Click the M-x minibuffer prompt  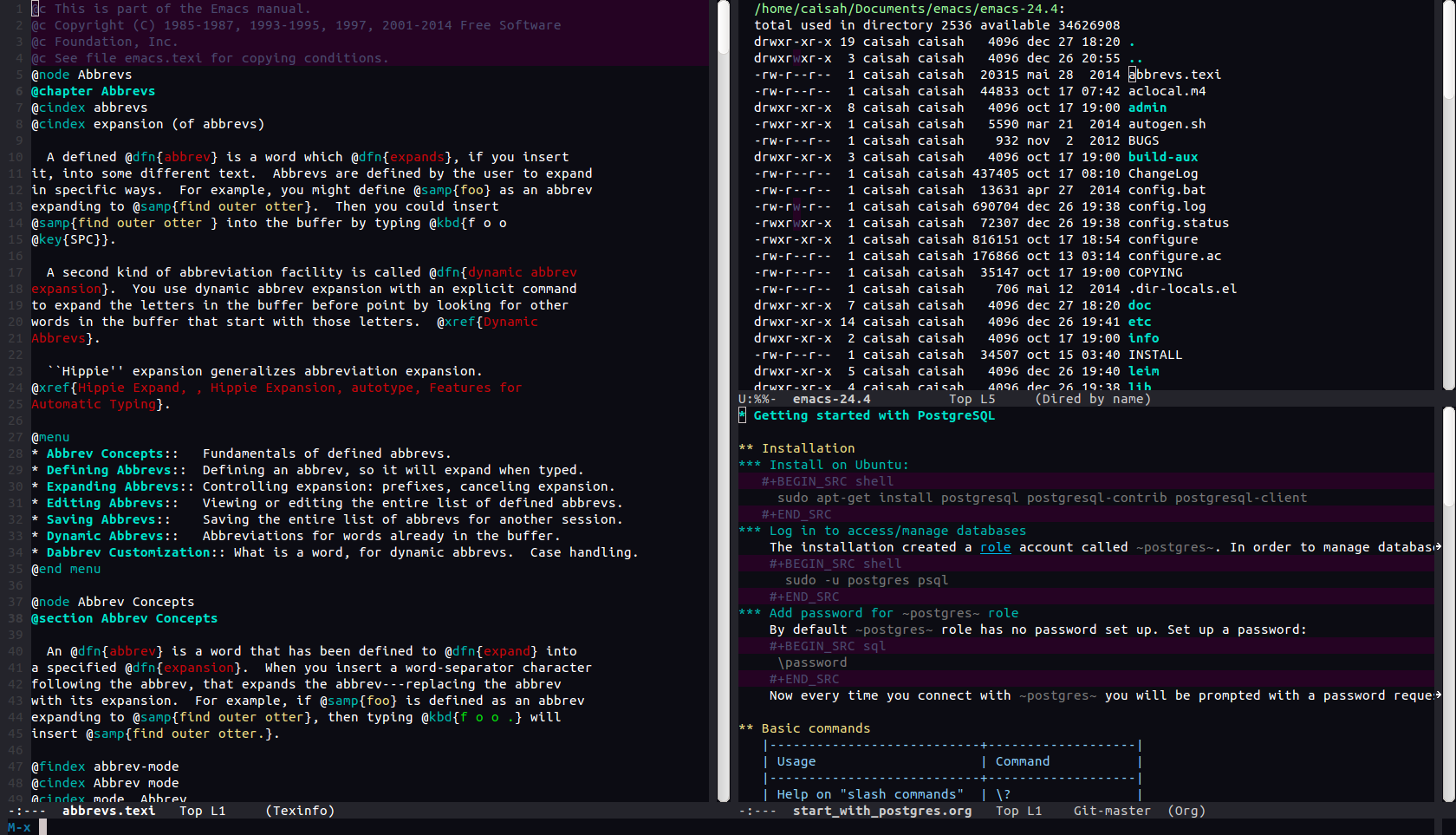(x=19, y=827)
